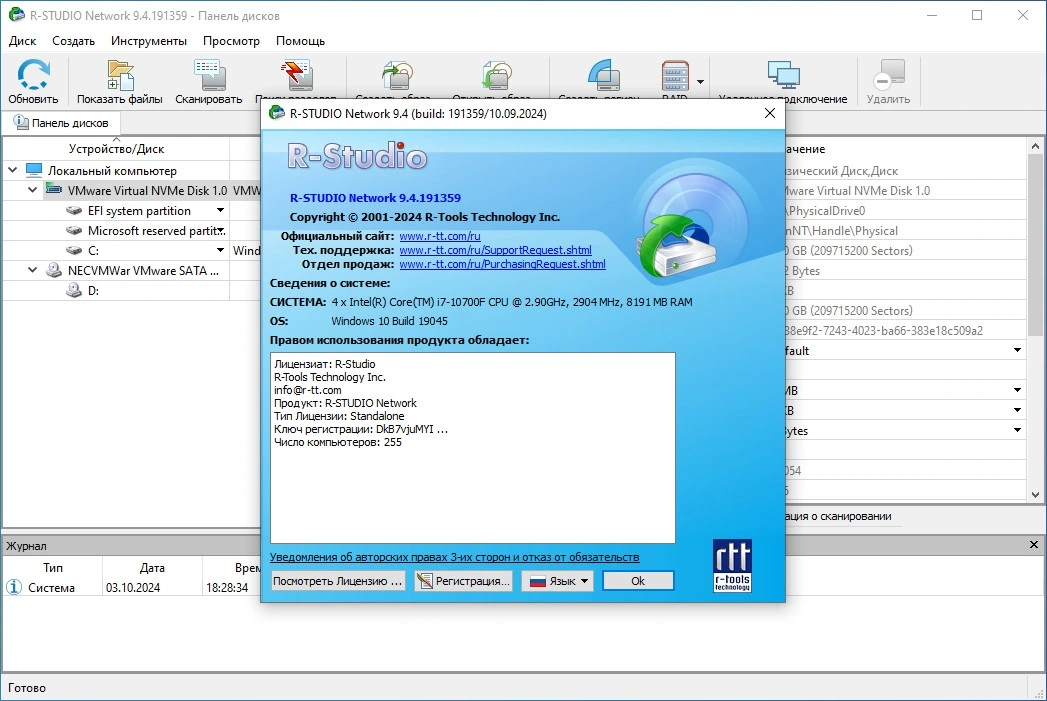Close the Журнал panel
The image size is (1047, 701).
click(1034, 545)
